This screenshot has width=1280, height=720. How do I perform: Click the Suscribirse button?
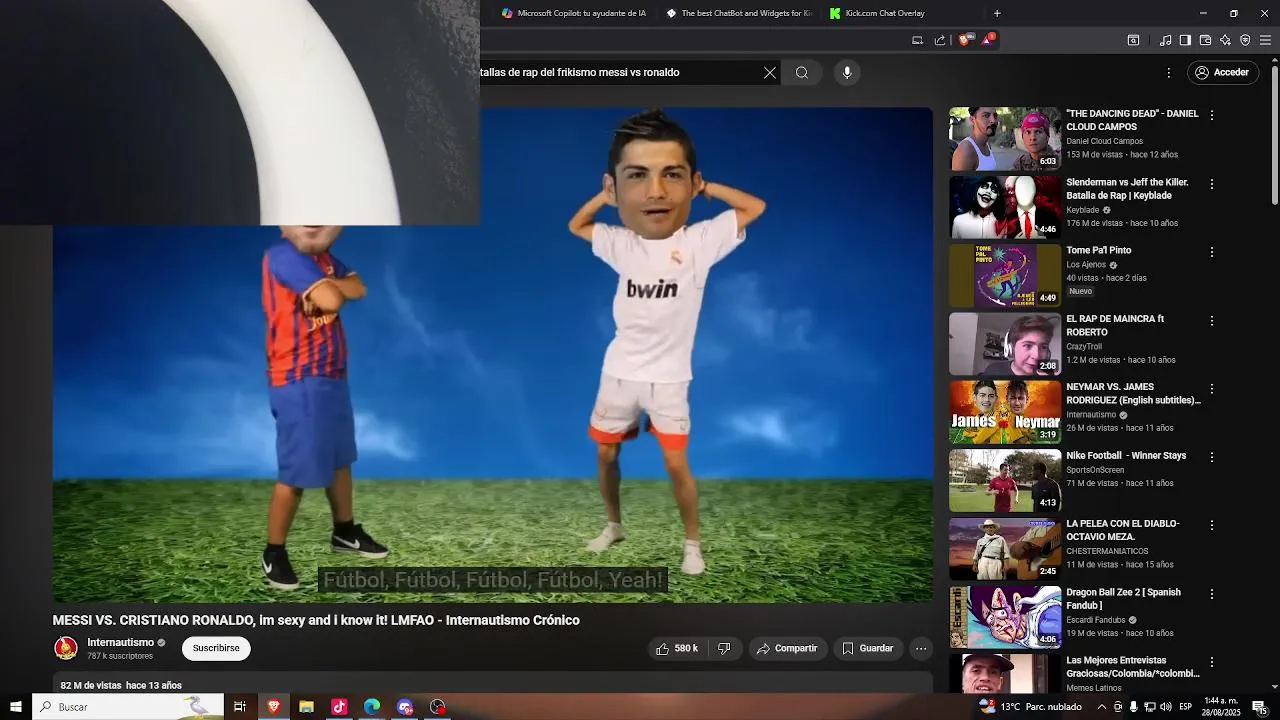[216, 648]
